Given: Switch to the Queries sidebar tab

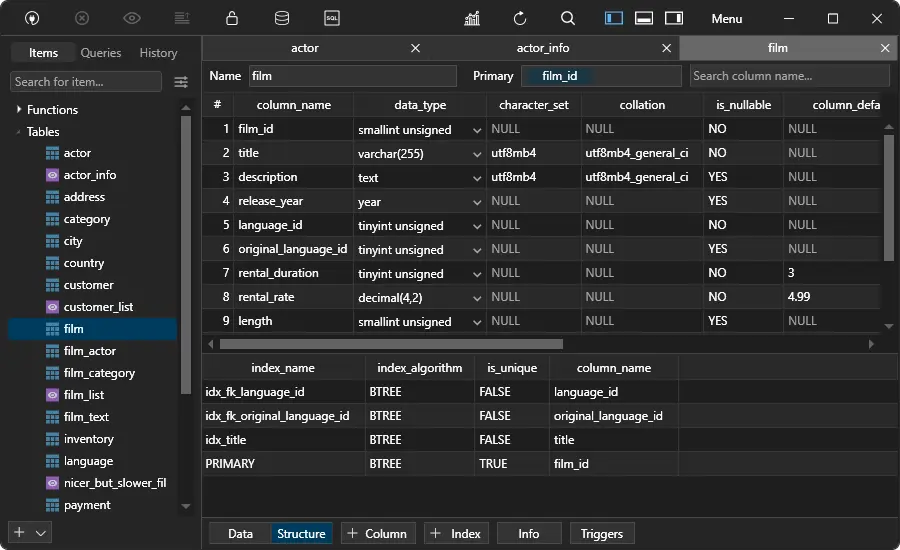Looking at the screenshot, I should click(101, 53).
